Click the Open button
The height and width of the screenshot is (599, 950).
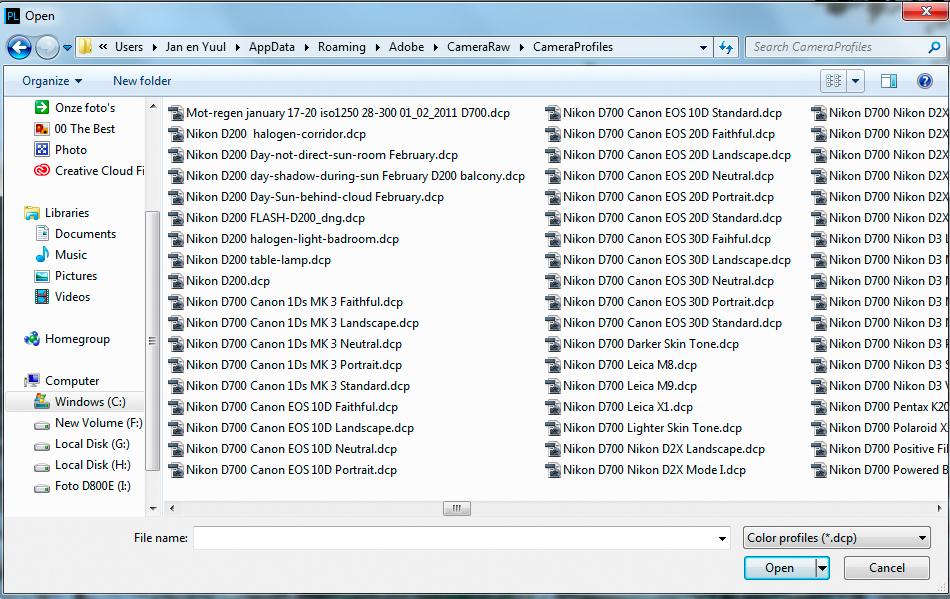(780, 568)
